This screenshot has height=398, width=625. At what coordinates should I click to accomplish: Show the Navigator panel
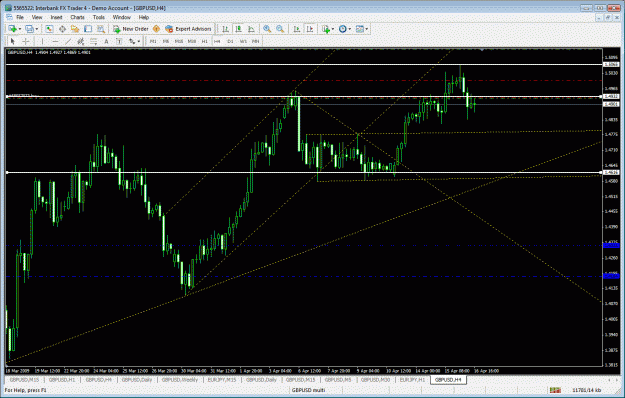tap(75, 29)
